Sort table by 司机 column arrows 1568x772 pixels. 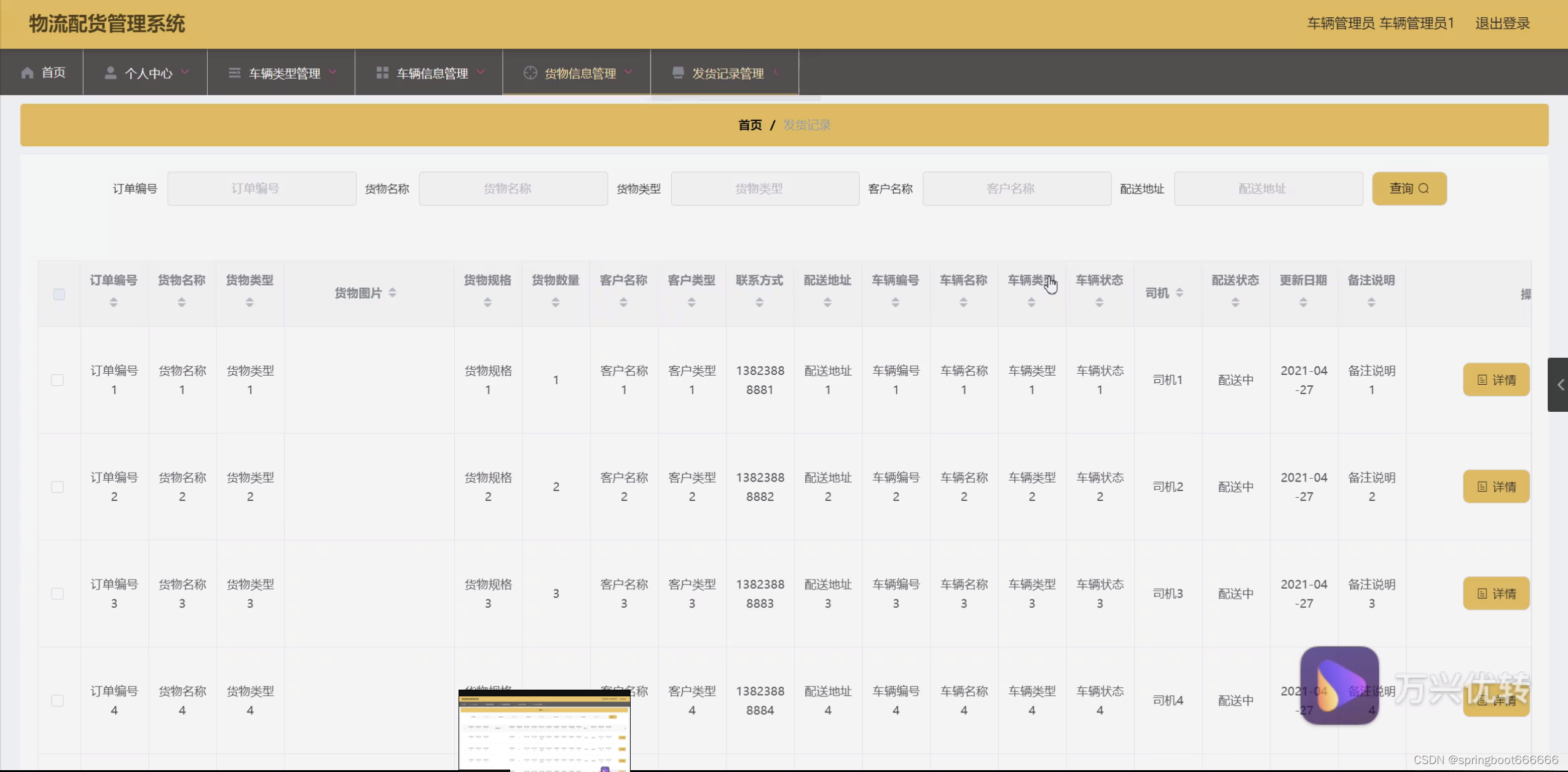point(1180,293)
